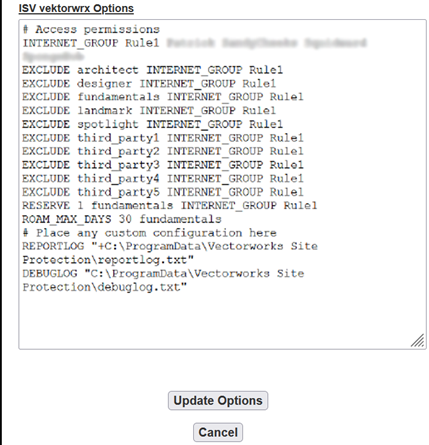Click on the EXCLUDE third_party1 line
The width and height of the screenshot is (429, 445).
163,138
